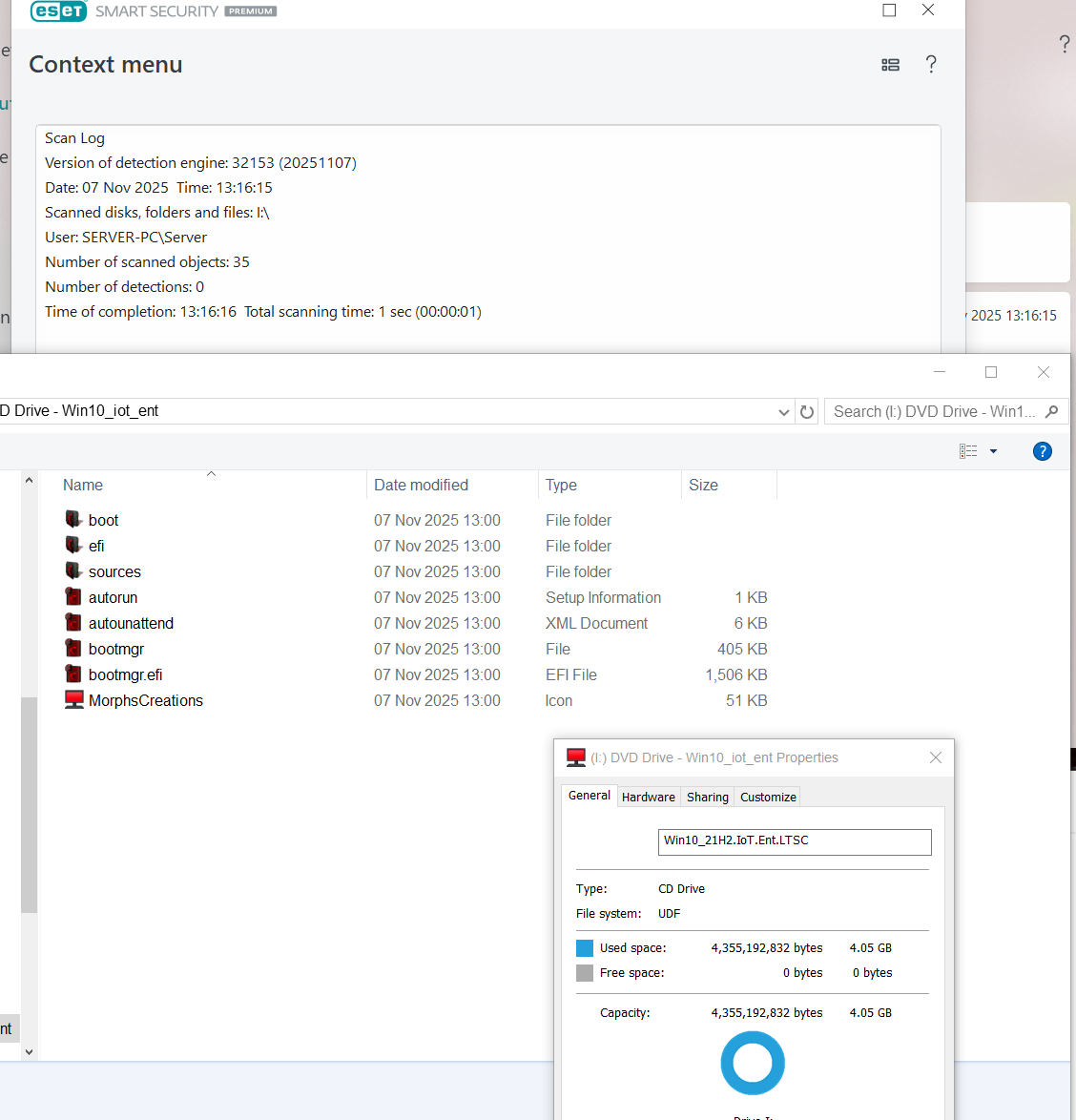Click the bootmgr file icon

pyautogui.click(x=72, y=648)
